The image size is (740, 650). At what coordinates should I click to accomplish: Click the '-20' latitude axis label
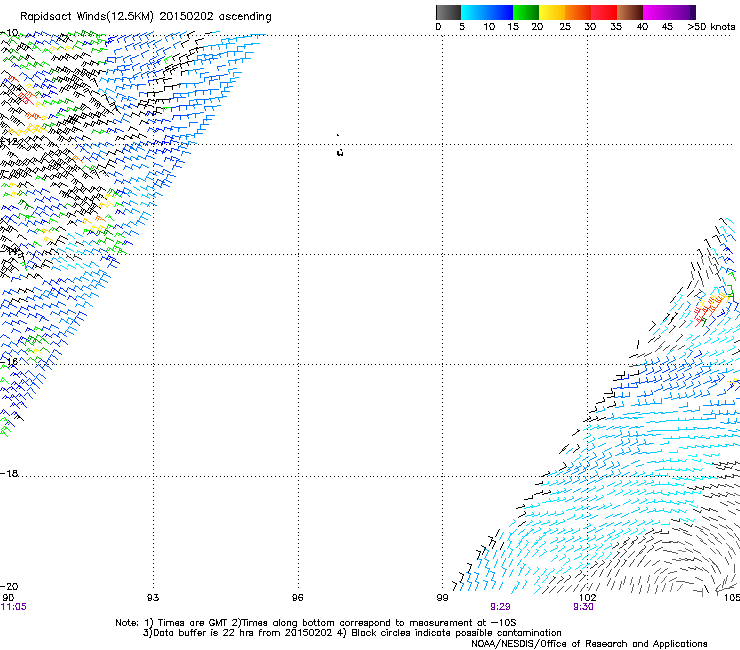tap(9, 587)
